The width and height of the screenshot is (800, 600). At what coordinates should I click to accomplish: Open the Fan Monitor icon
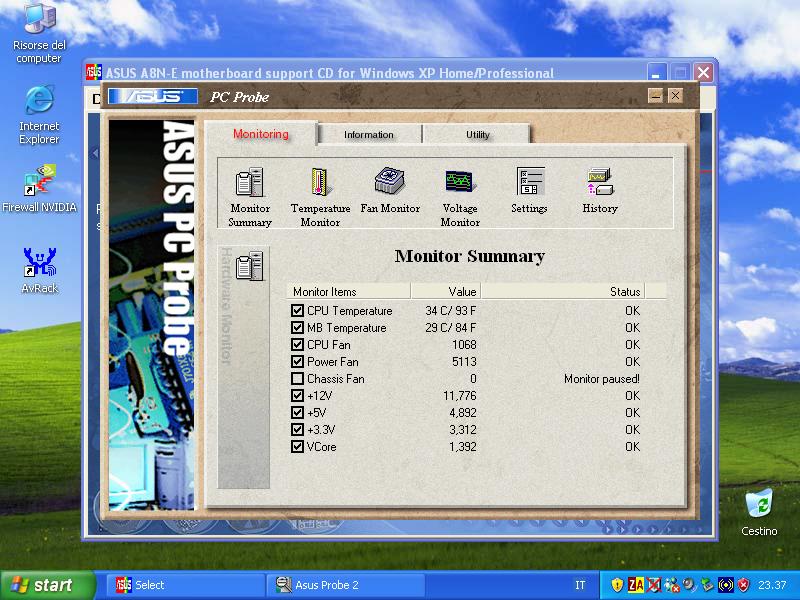[390, 181]
